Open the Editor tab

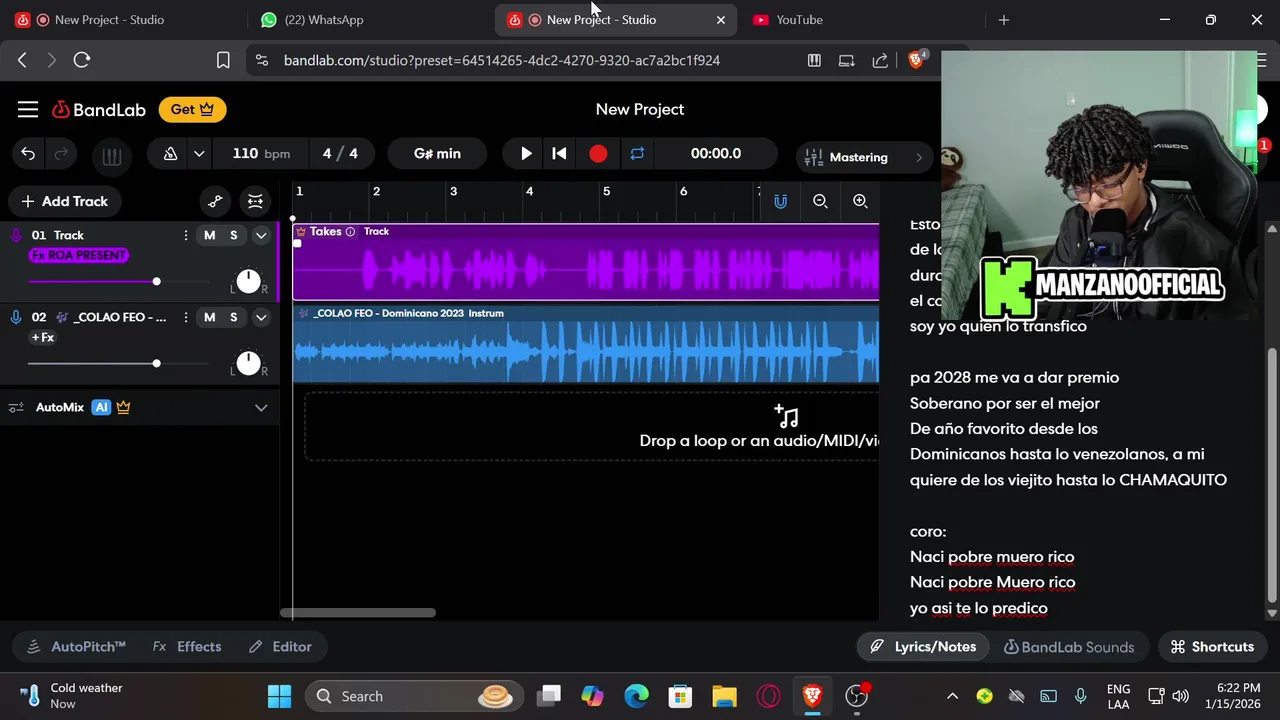(x=280, y=646)
